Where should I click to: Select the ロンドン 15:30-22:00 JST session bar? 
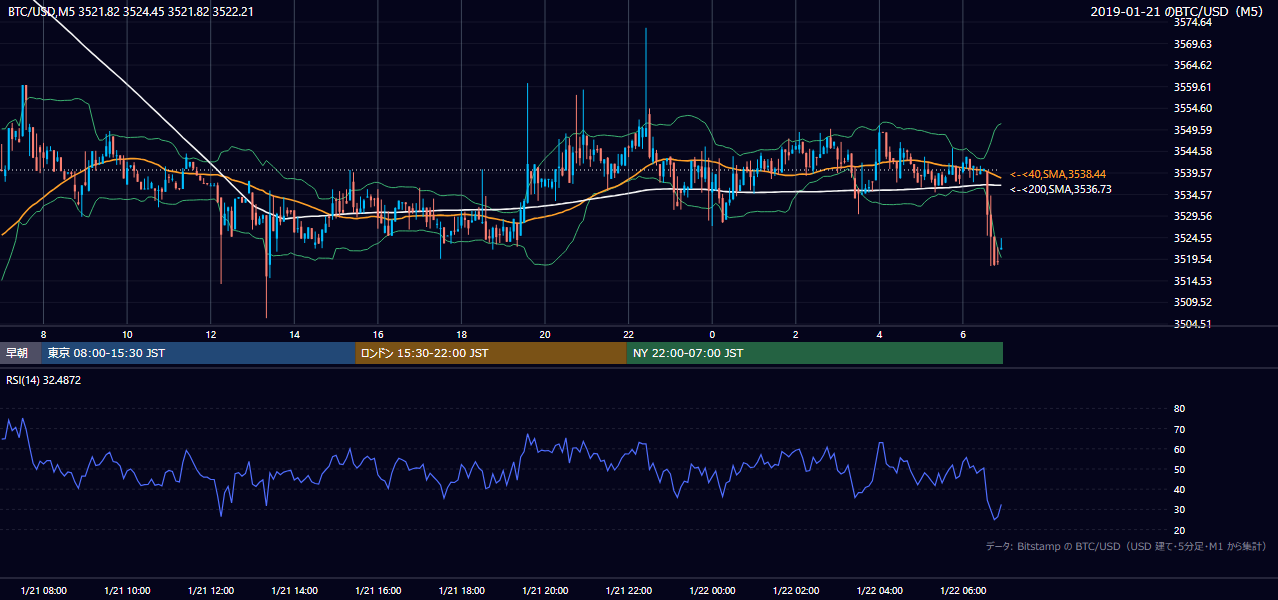(491, 353)
